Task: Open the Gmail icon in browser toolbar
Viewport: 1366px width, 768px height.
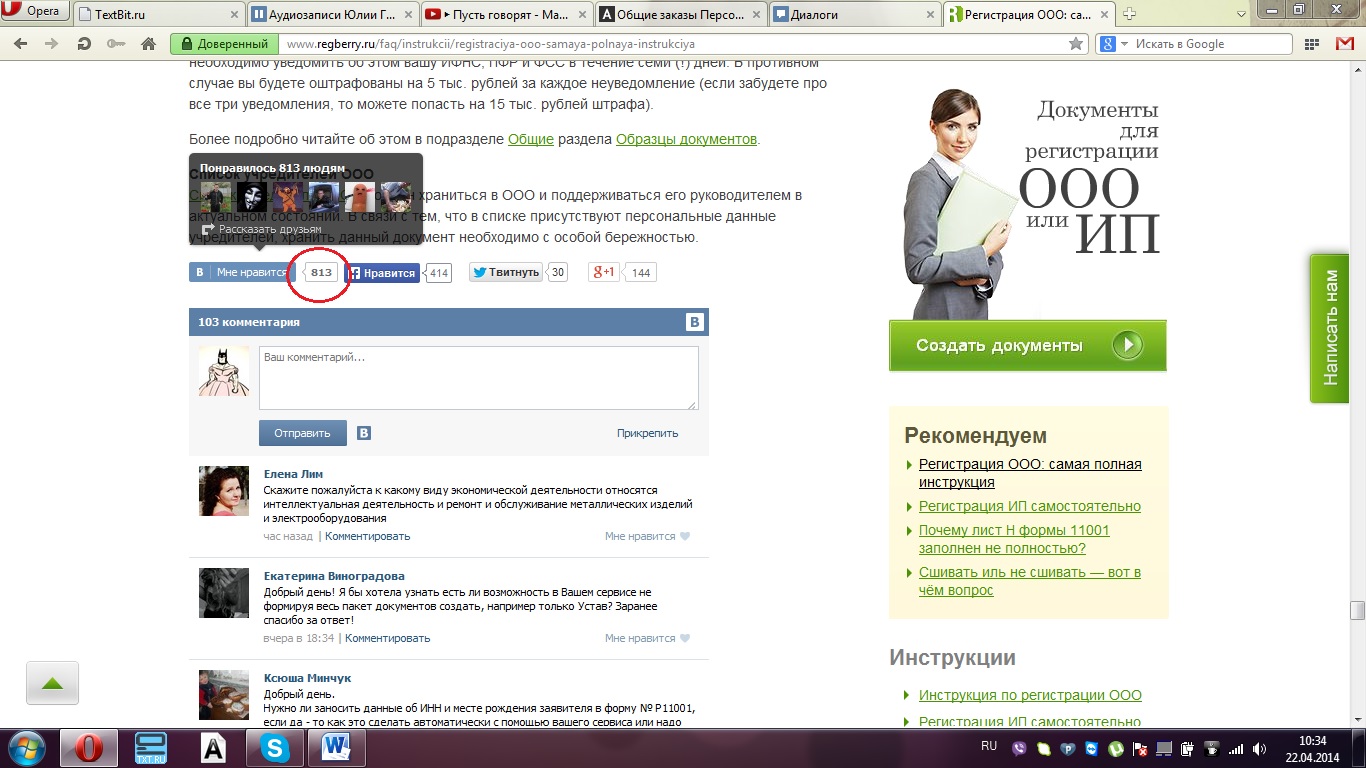Action: pos(1344,44)
